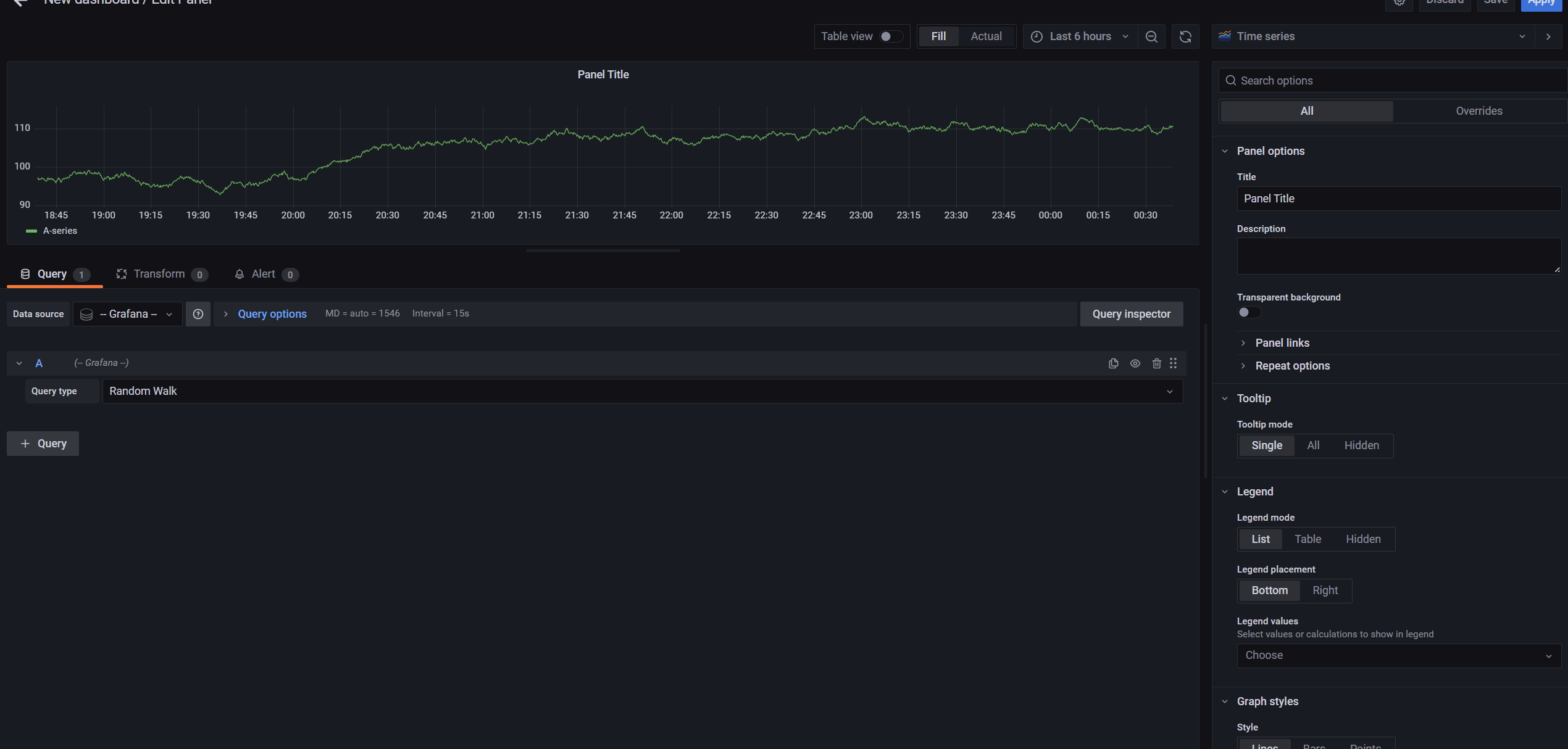Select Right legend placement
Image resolution: width=1568 pixels, height=749 pixels.
pyautogui.click(x=1325, y=590)
